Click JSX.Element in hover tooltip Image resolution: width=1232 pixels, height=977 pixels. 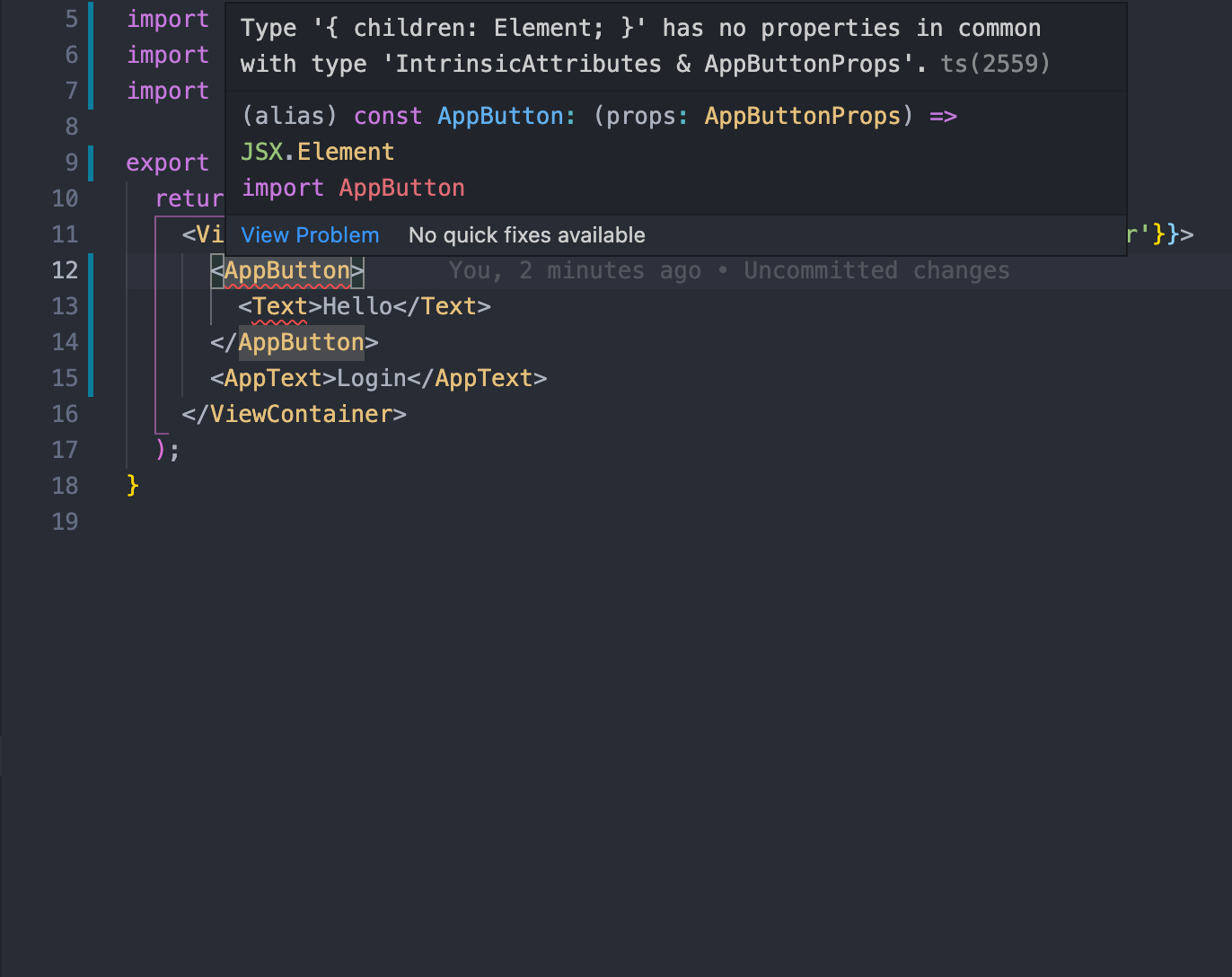tap(318, 152)
